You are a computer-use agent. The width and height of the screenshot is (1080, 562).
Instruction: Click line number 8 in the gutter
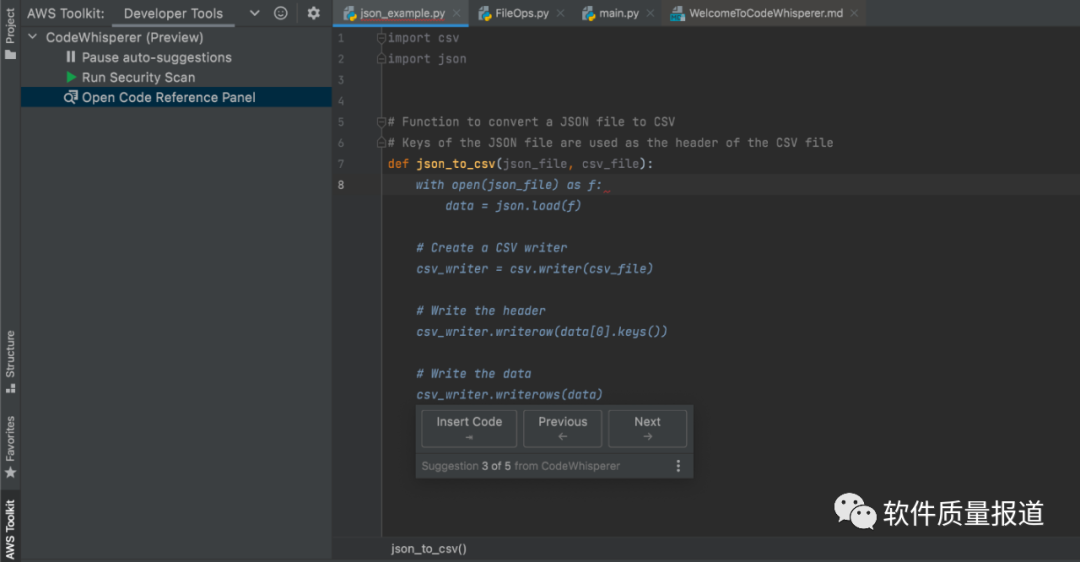341,185
